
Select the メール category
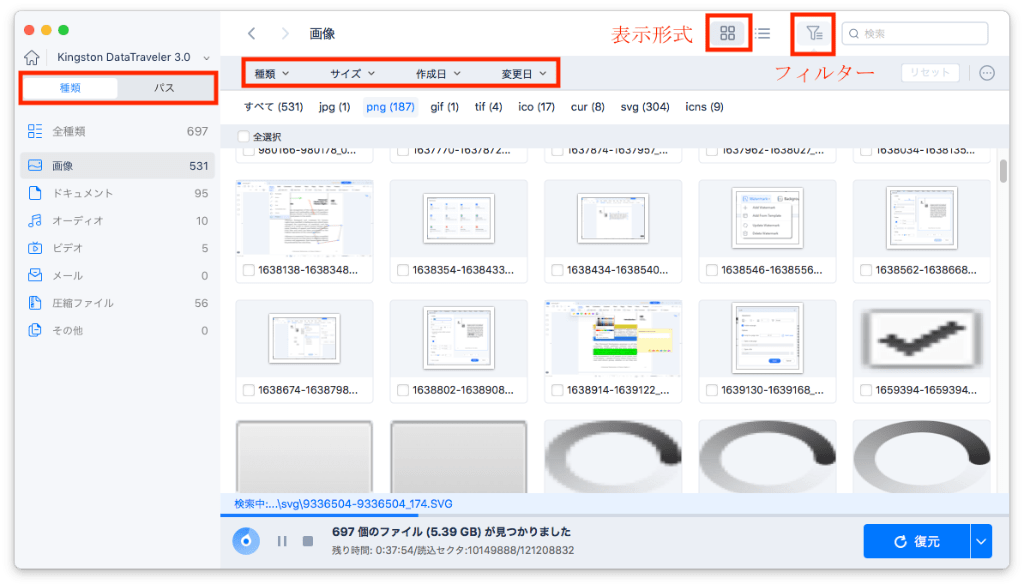pyautogui.click(x=118, y=276)
